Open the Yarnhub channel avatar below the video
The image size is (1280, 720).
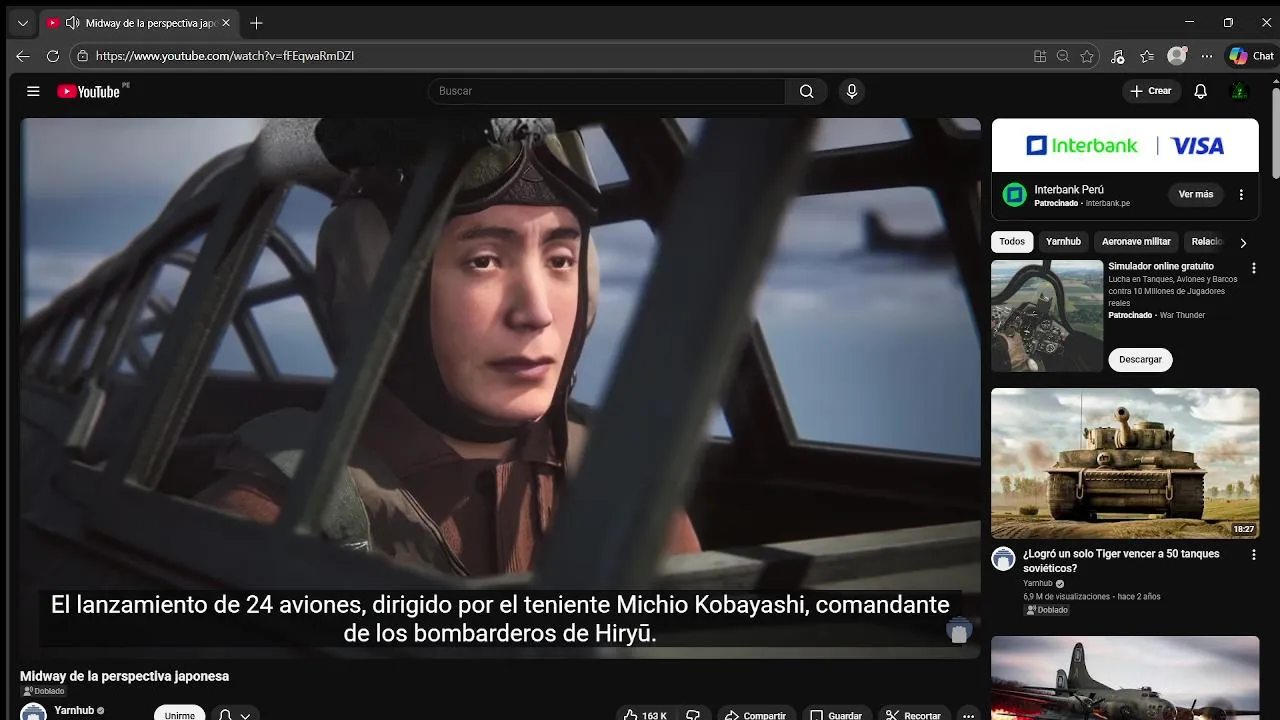[x=33, y=712]
